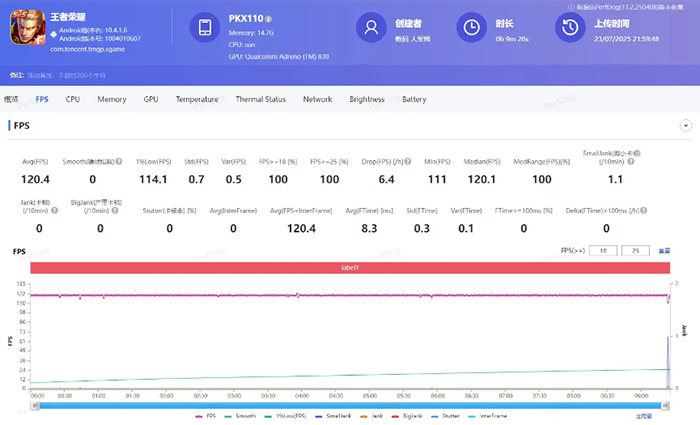The height and width of the screenshot is (425, 700).
Task: Select the Thermal Status tab
Action: tap(260, 100)
